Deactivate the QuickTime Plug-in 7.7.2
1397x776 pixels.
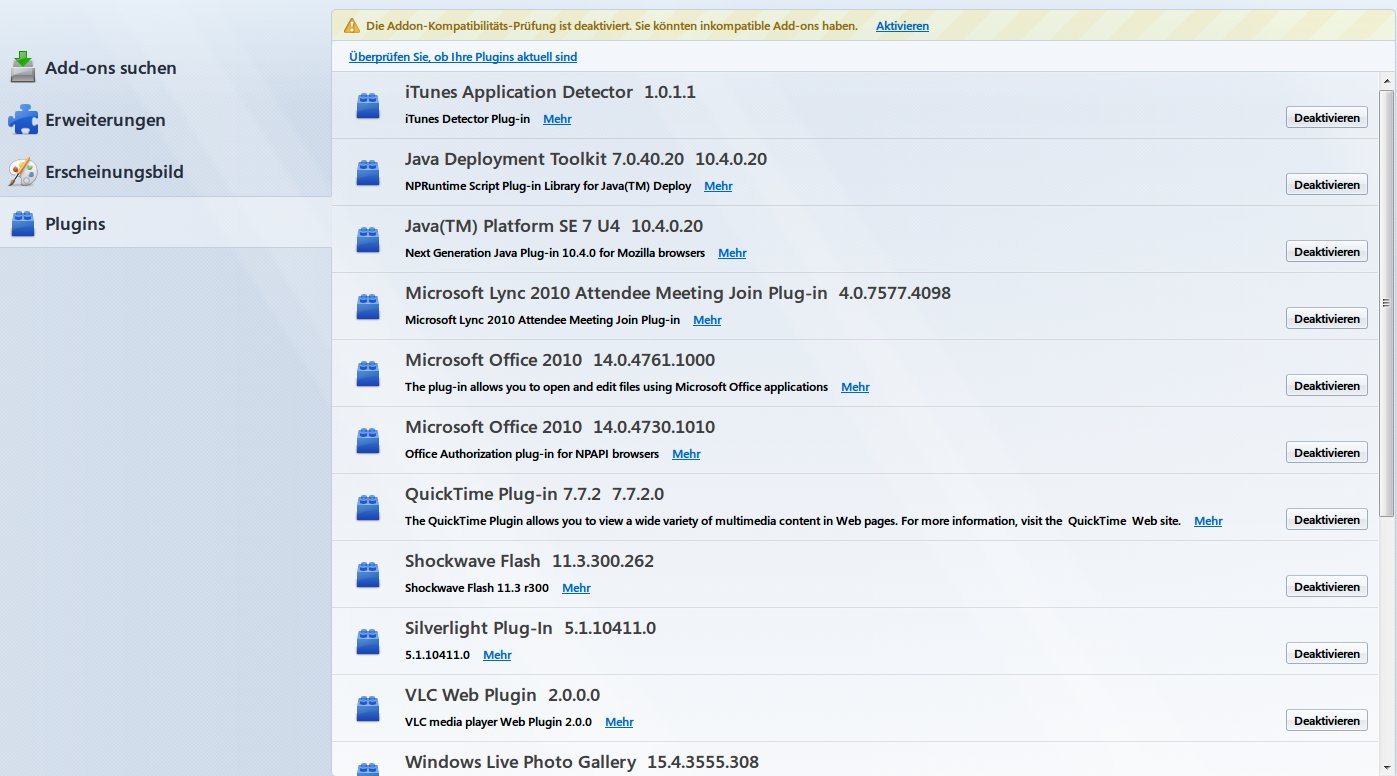1326,519
